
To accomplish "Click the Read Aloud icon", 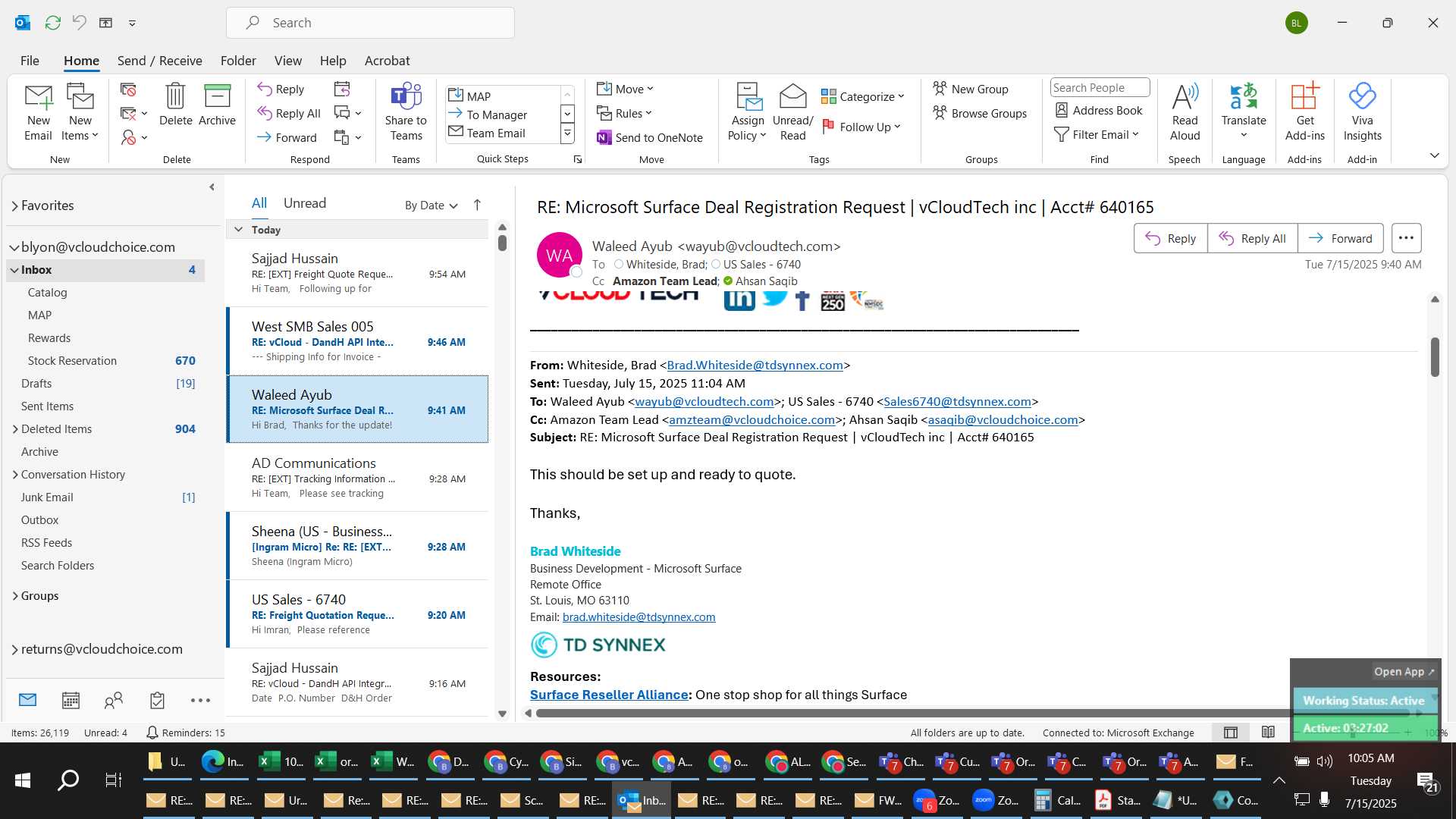I will point(1185,111).
